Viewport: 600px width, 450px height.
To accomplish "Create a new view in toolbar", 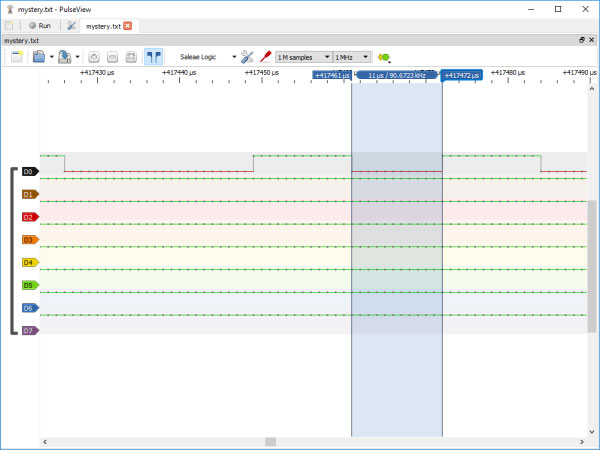I will click(x=16, y=57).
